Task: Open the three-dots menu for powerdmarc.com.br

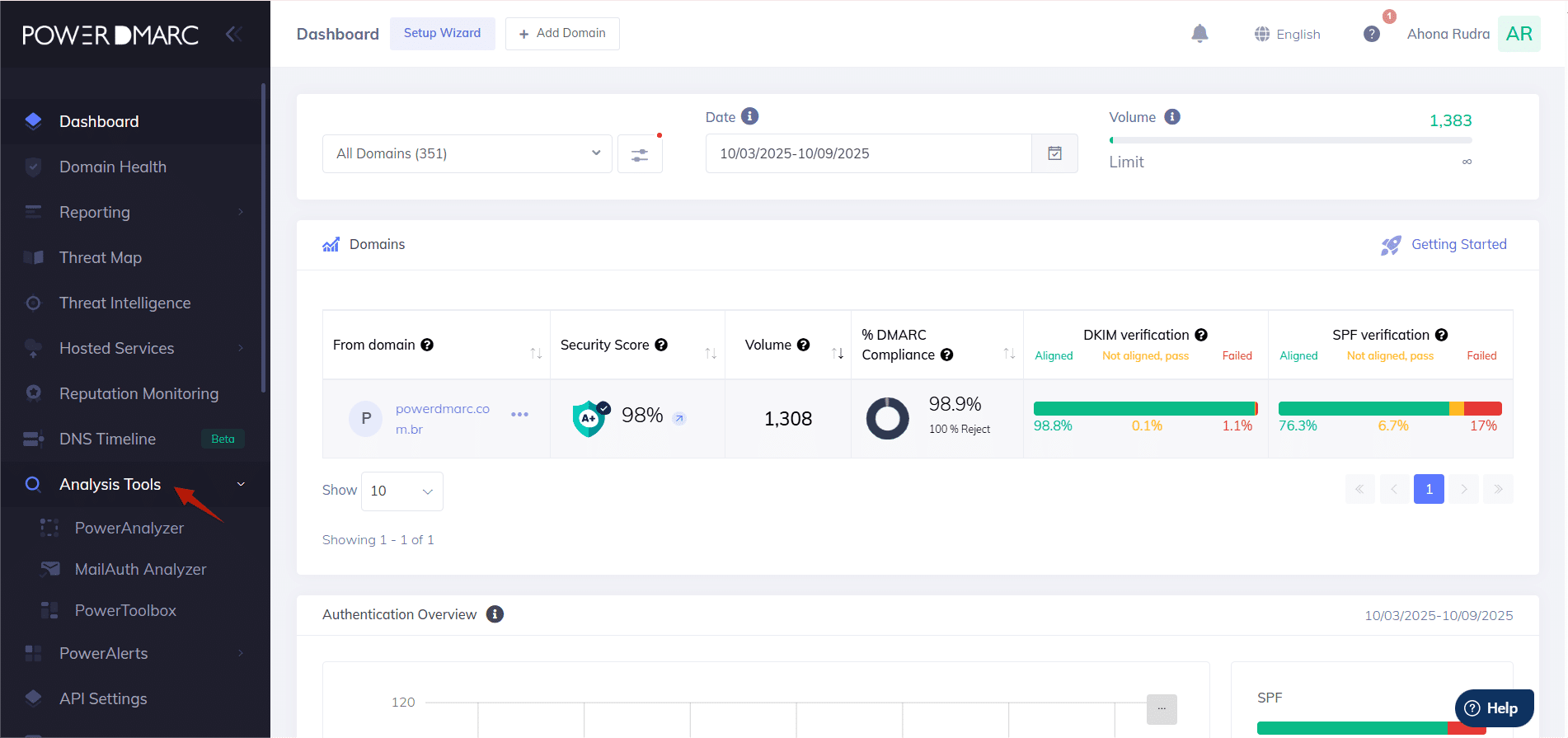Action: point(519,415)
